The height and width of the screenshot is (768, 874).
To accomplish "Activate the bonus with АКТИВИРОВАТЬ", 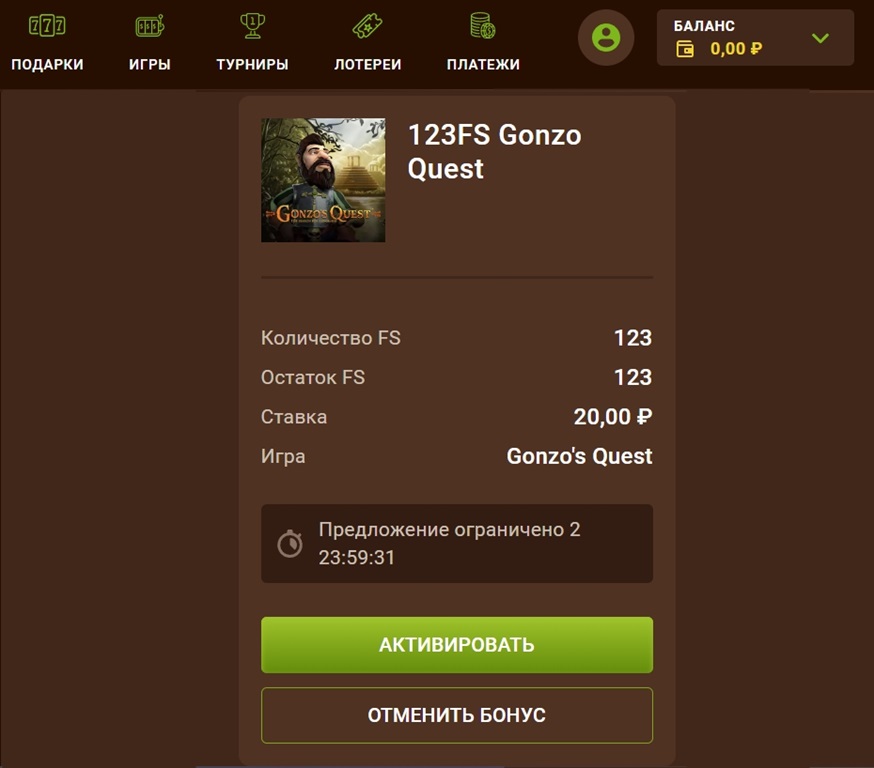I will [x=457, y=645].
